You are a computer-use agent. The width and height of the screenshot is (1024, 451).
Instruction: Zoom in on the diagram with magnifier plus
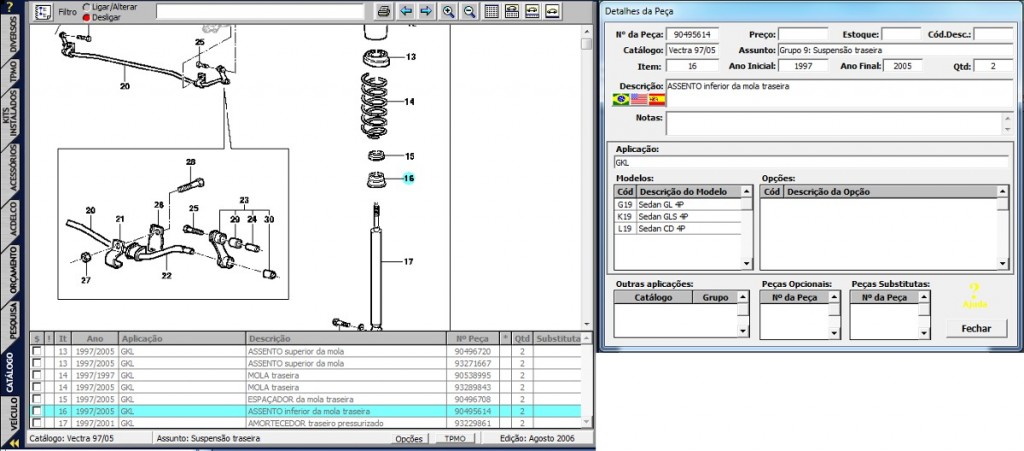448,12
